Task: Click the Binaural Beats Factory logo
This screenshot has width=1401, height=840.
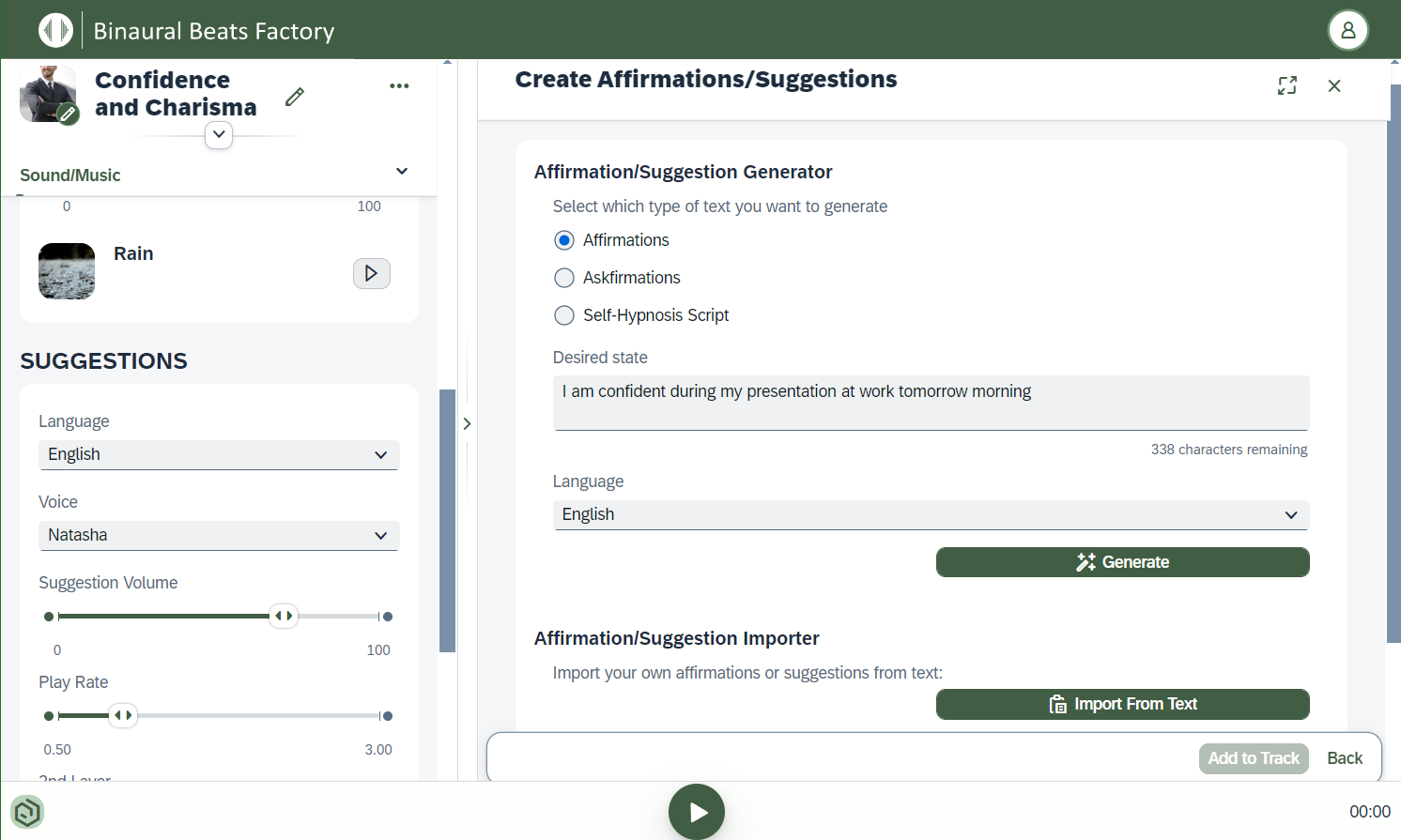Action: 56,29
